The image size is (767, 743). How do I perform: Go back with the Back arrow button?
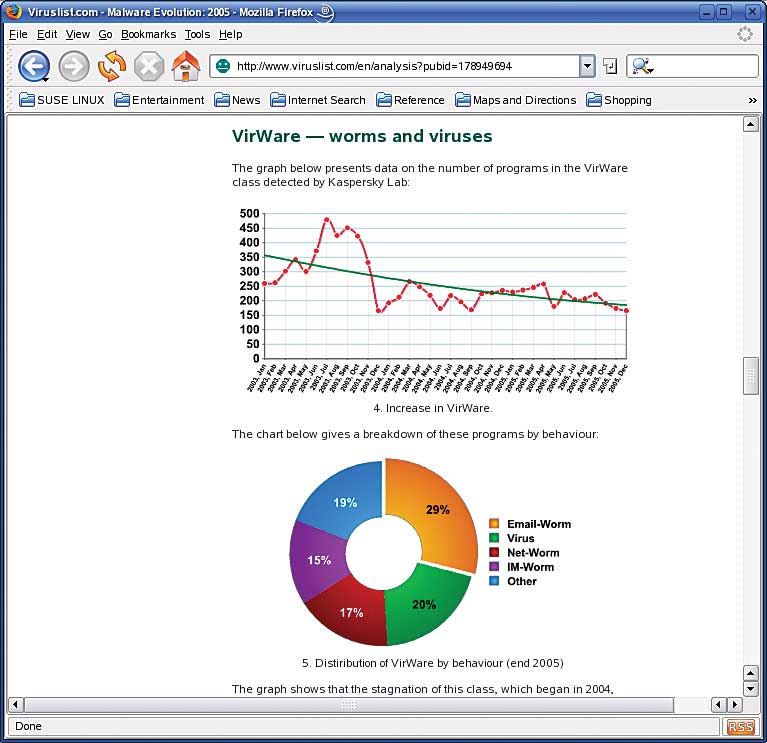coord(34,66)
